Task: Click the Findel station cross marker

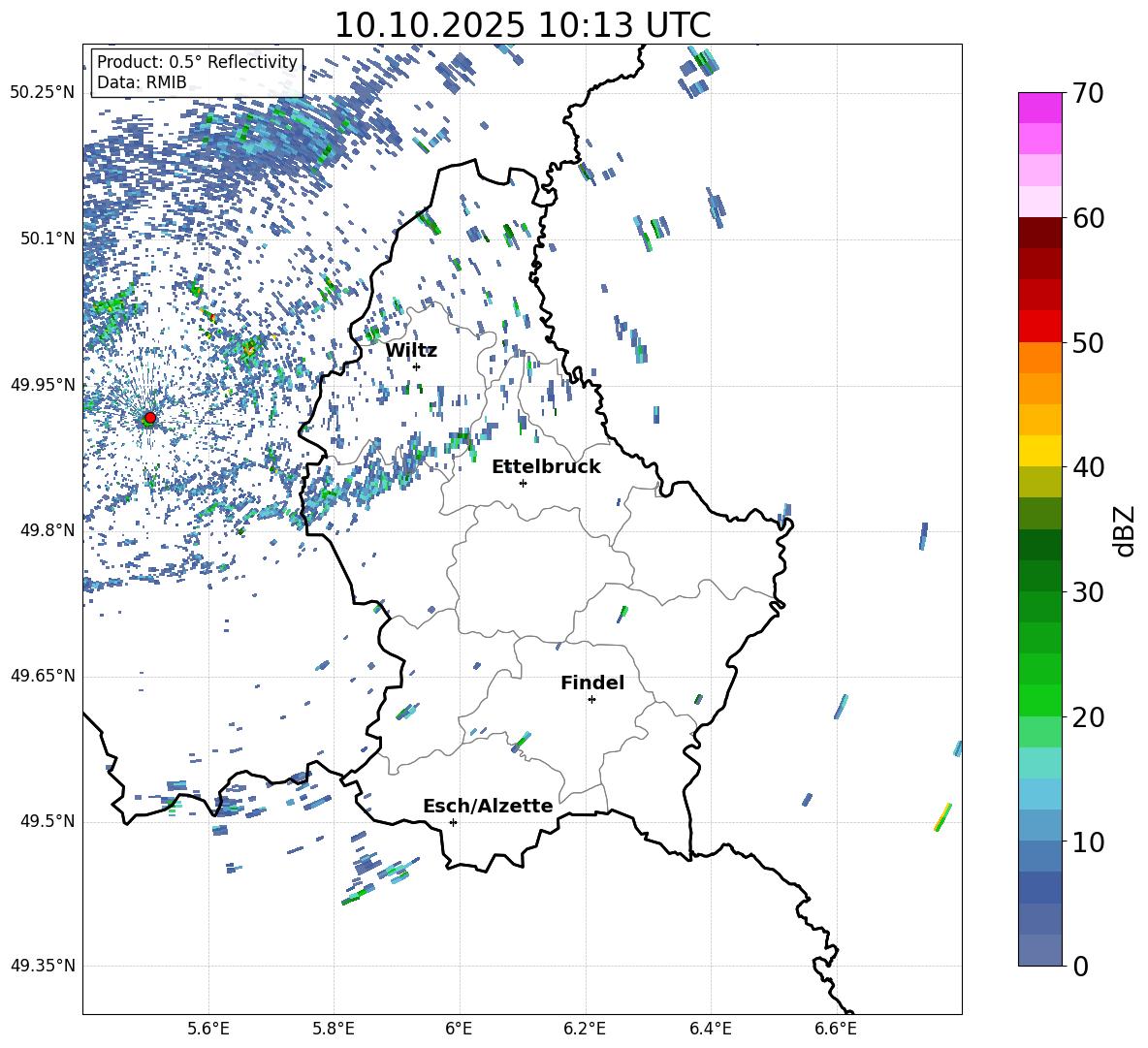Action: pyautogui.click(x=591, y=700)
